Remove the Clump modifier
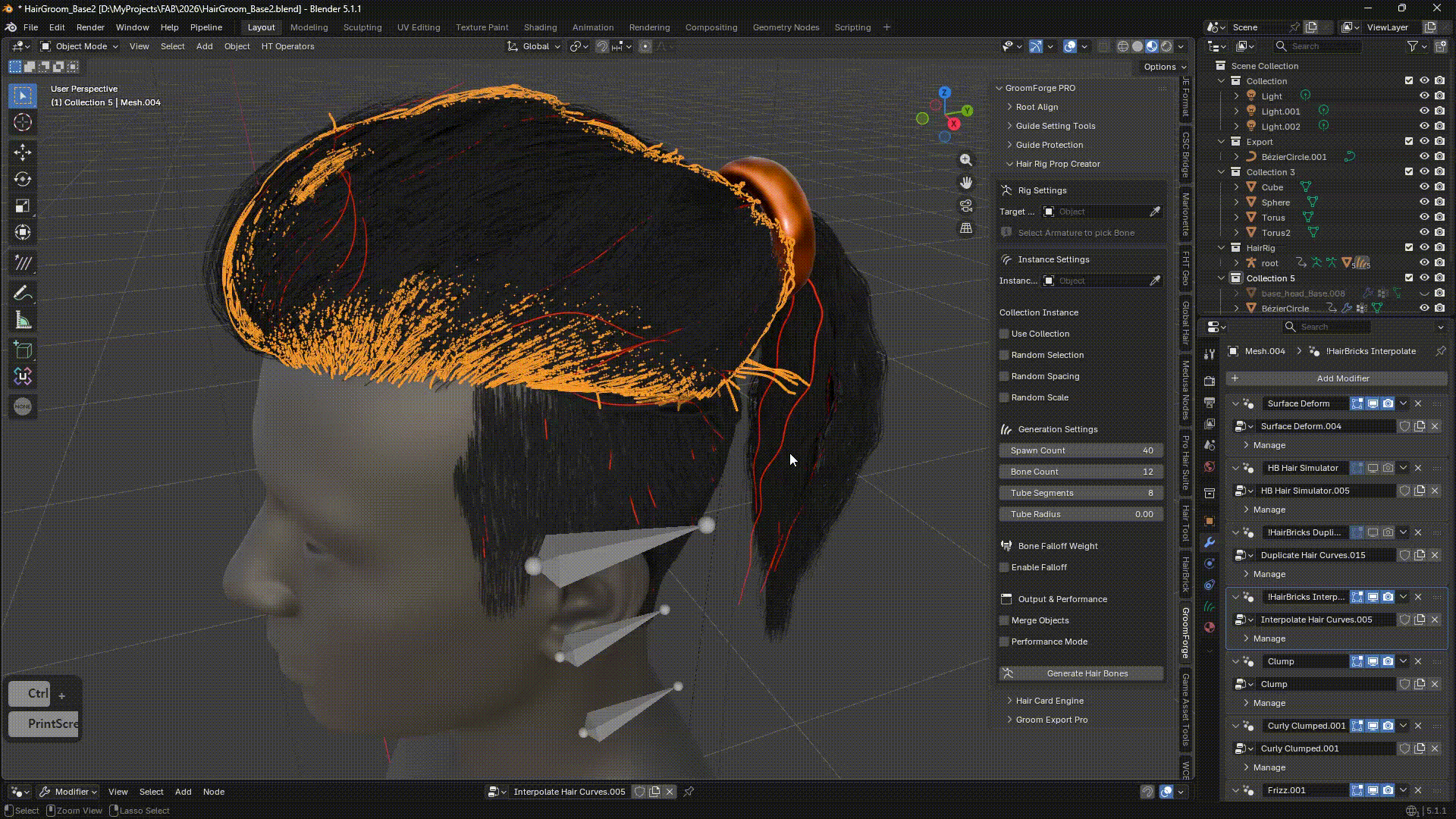The image size is (1456, 819). click(1418, 661)
